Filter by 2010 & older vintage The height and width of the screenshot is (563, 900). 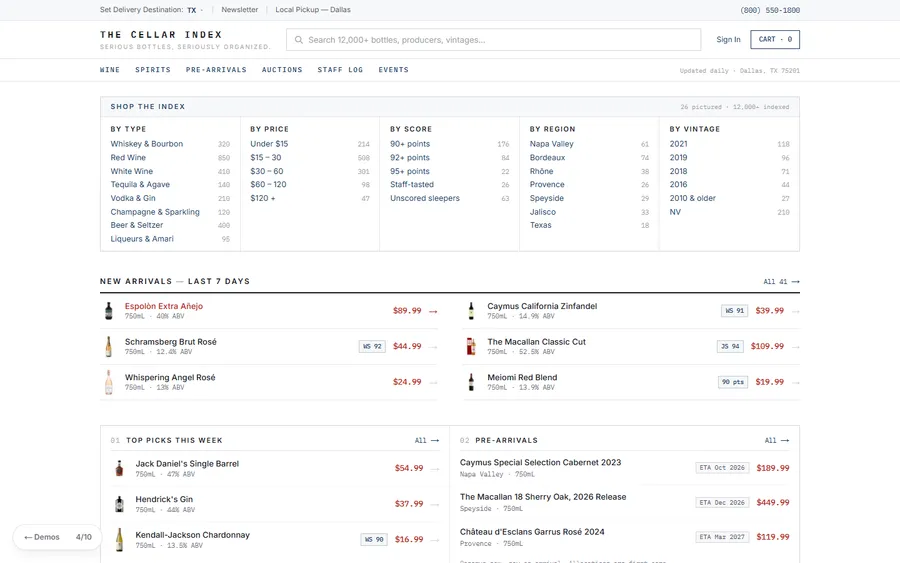[692, 199]
